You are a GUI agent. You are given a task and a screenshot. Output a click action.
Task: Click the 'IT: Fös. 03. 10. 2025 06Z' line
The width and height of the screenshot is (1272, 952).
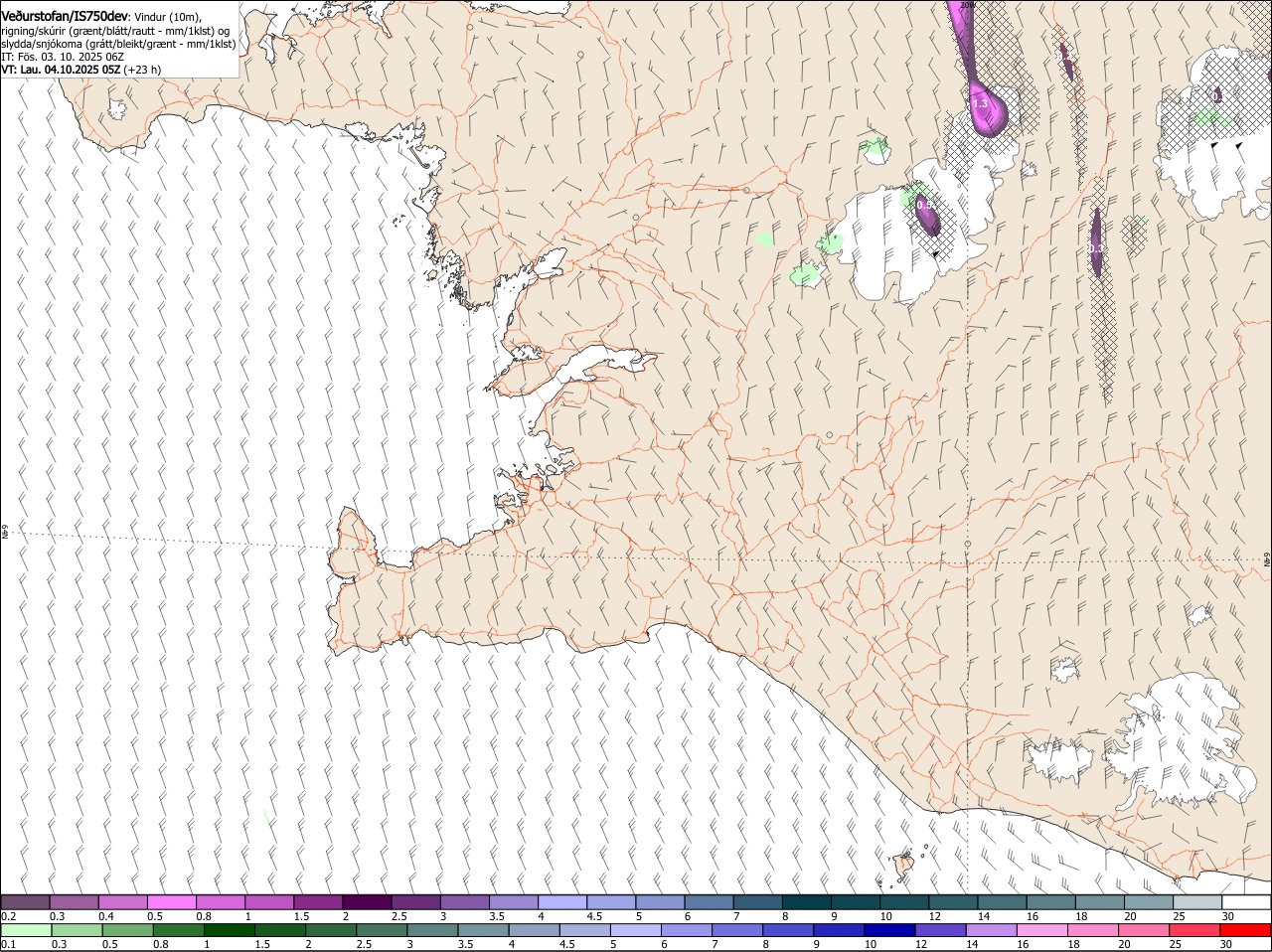63,57
